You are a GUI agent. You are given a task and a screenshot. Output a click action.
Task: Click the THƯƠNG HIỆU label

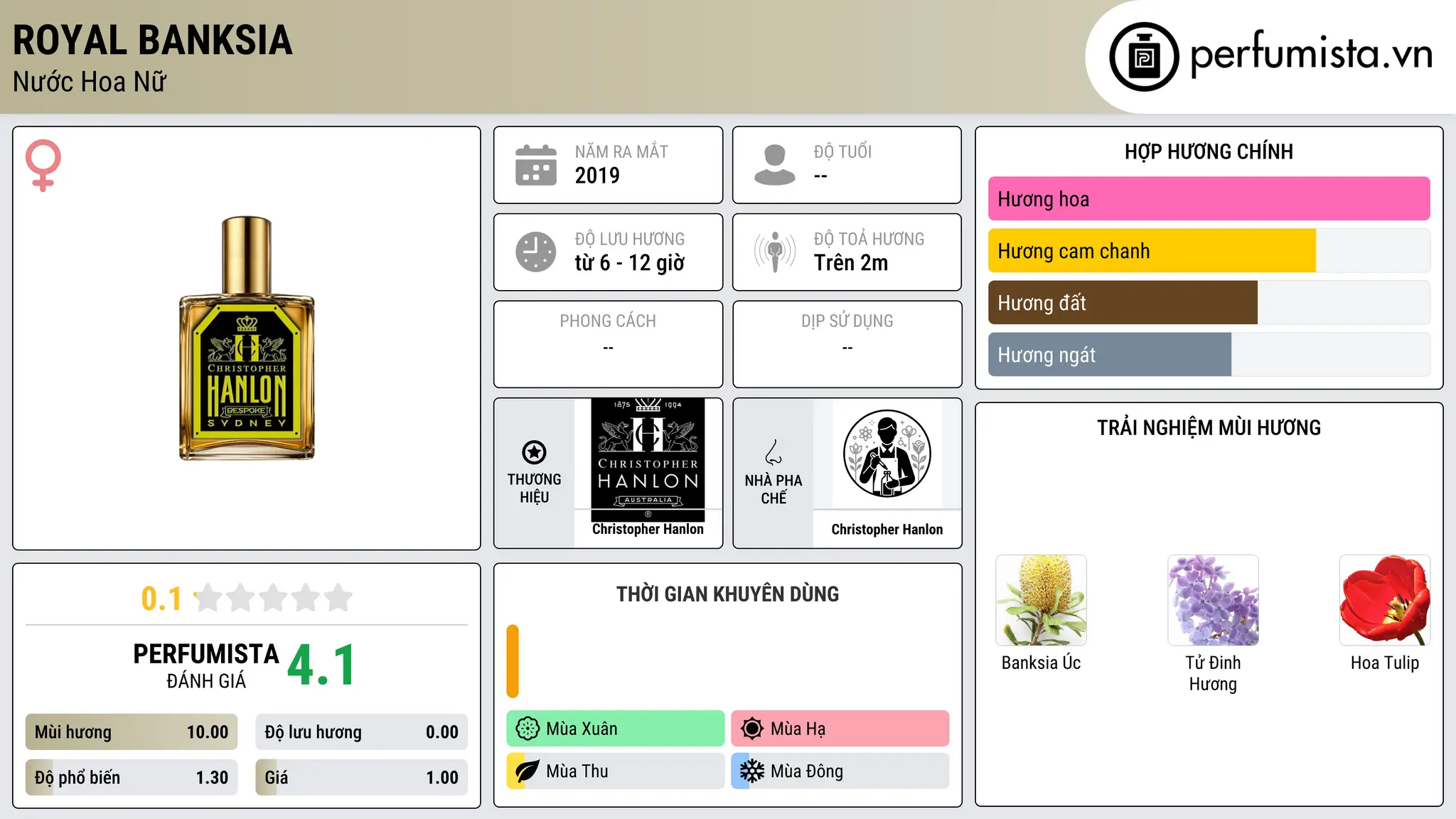point(534,488)
